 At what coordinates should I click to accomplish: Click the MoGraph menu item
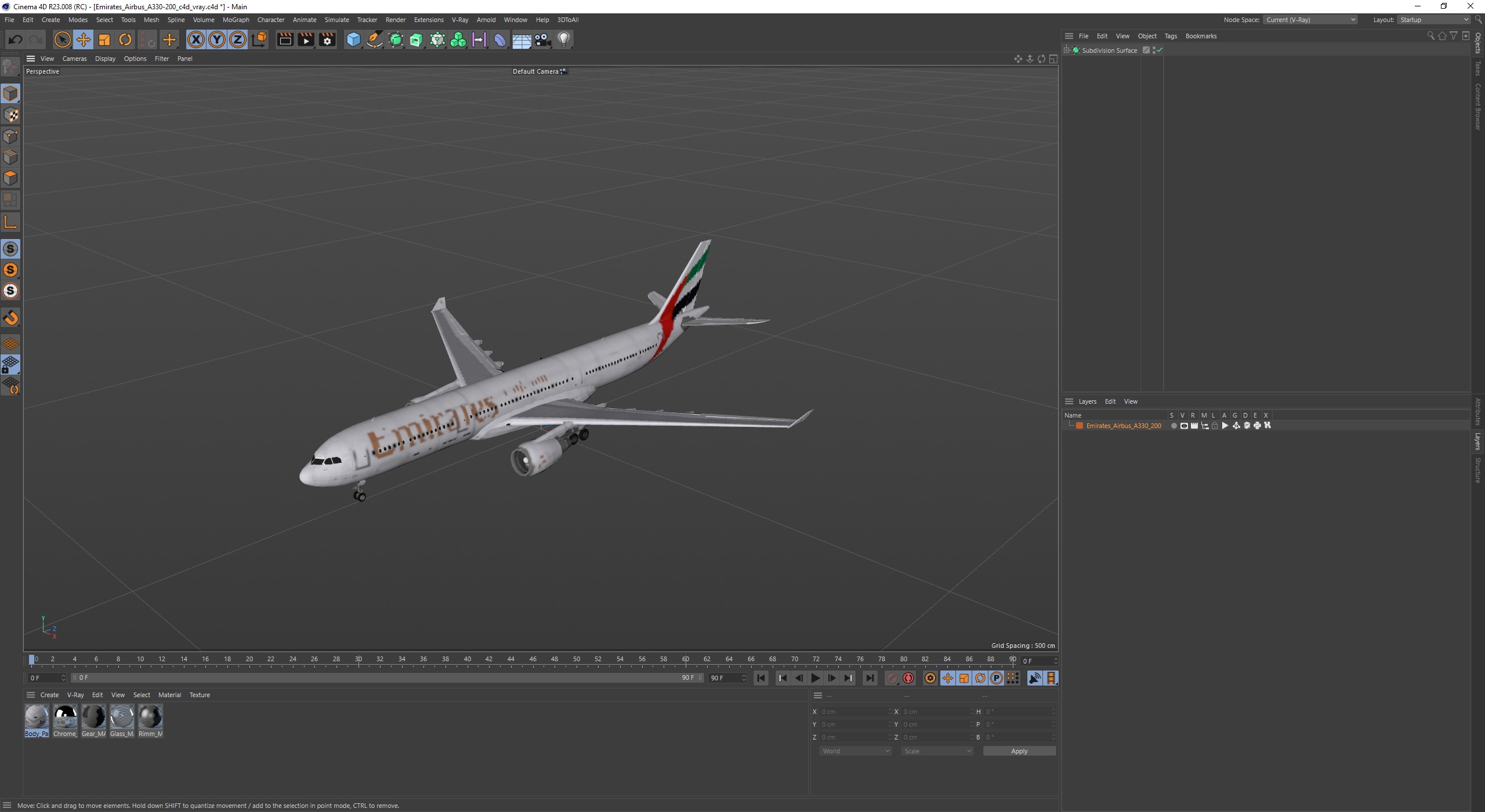(234, 19)
